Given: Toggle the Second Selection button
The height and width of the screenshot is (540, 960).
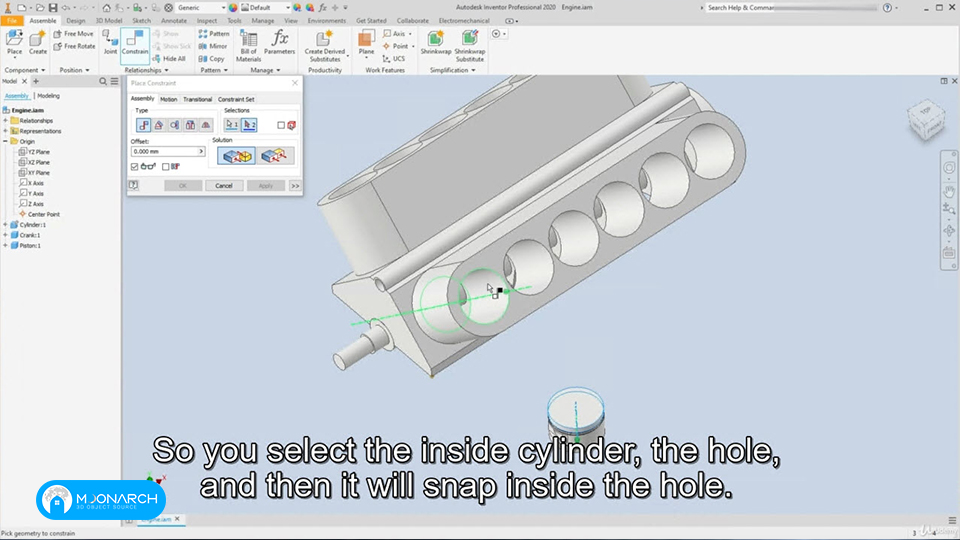Looking at the screenshot, I should coord(249,125).
